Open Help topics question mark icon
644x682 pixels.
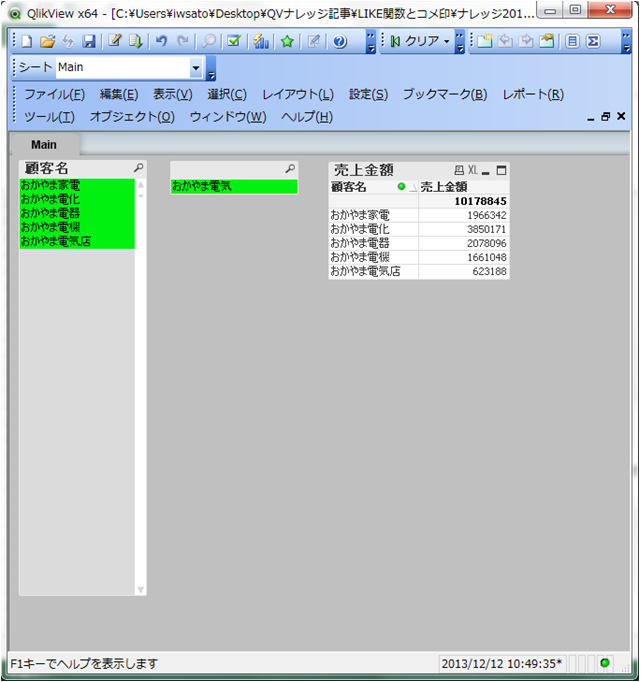click(339, 41)
